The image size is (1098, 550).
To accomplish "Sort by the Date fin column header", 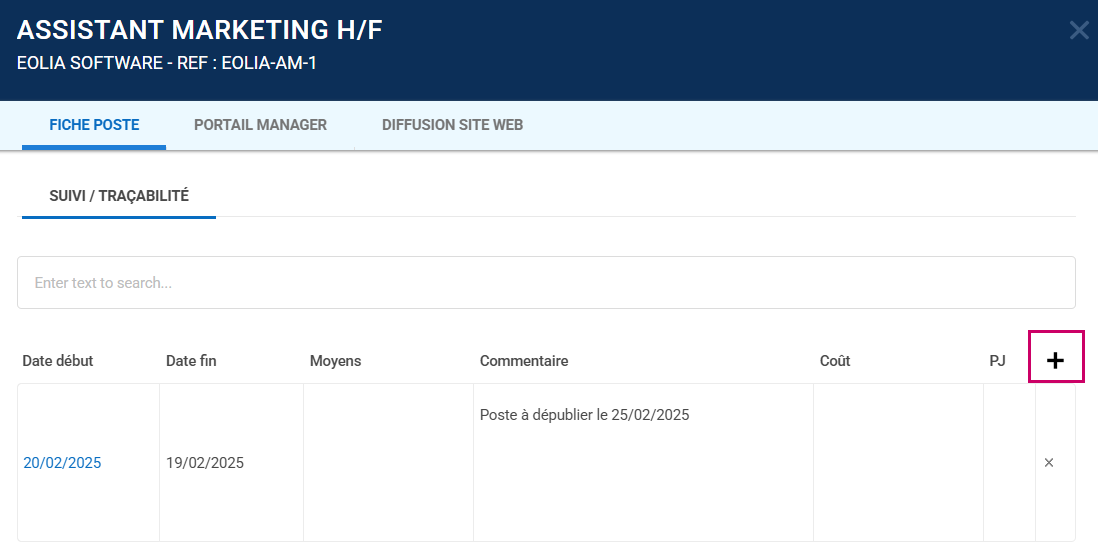I will (191, 361).
